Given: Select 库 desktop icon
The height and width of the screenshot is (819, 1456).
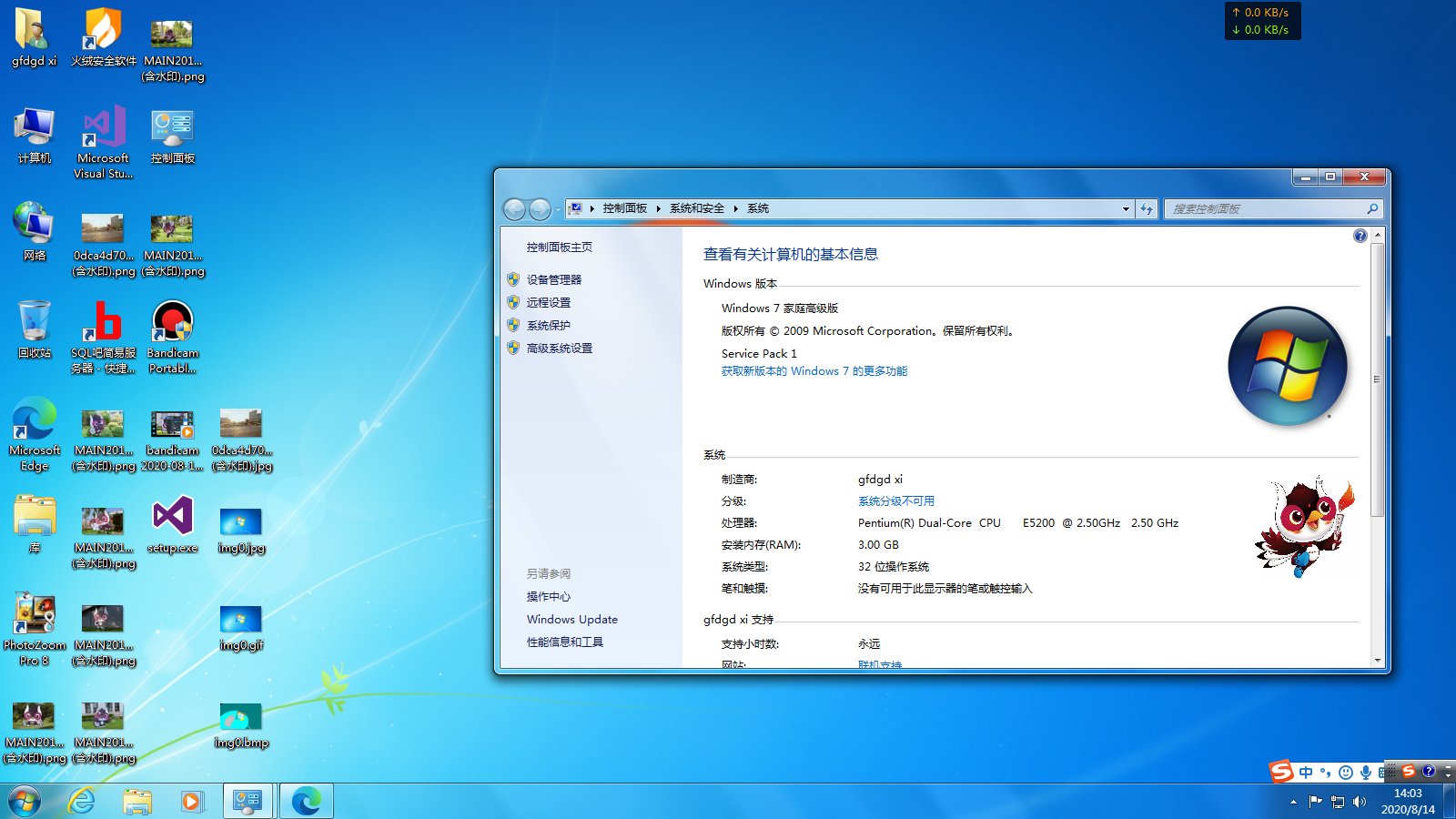Looking at the screenshot, I should point(34,525).
